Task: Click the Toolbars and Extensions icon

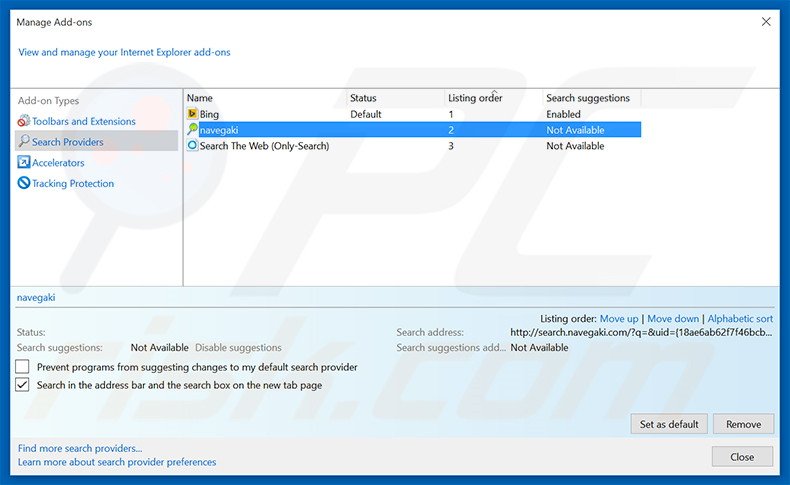Action: pyautogui.click(x=24, y=121)
